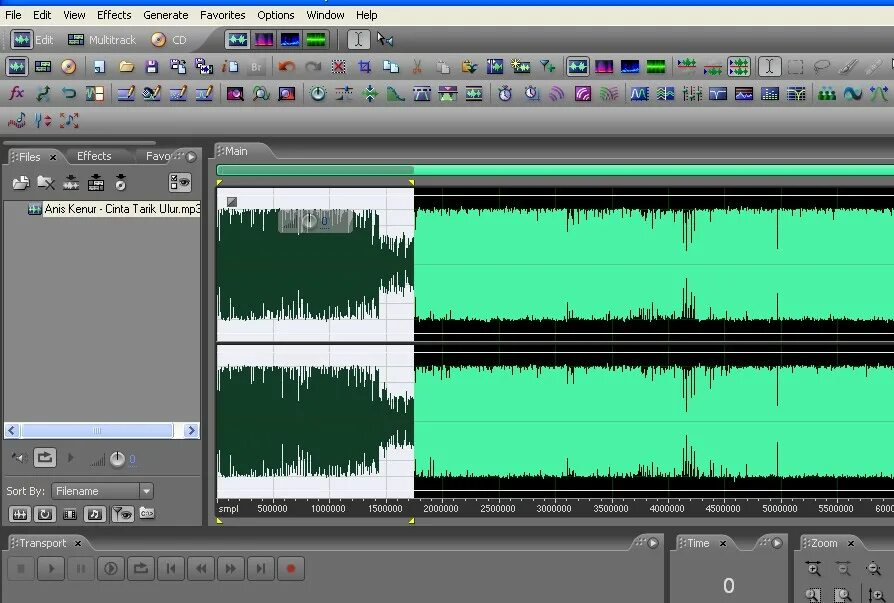Click 3000000 on the sample ruler
This screenshot has height=603, width=894.
(554, 508)
